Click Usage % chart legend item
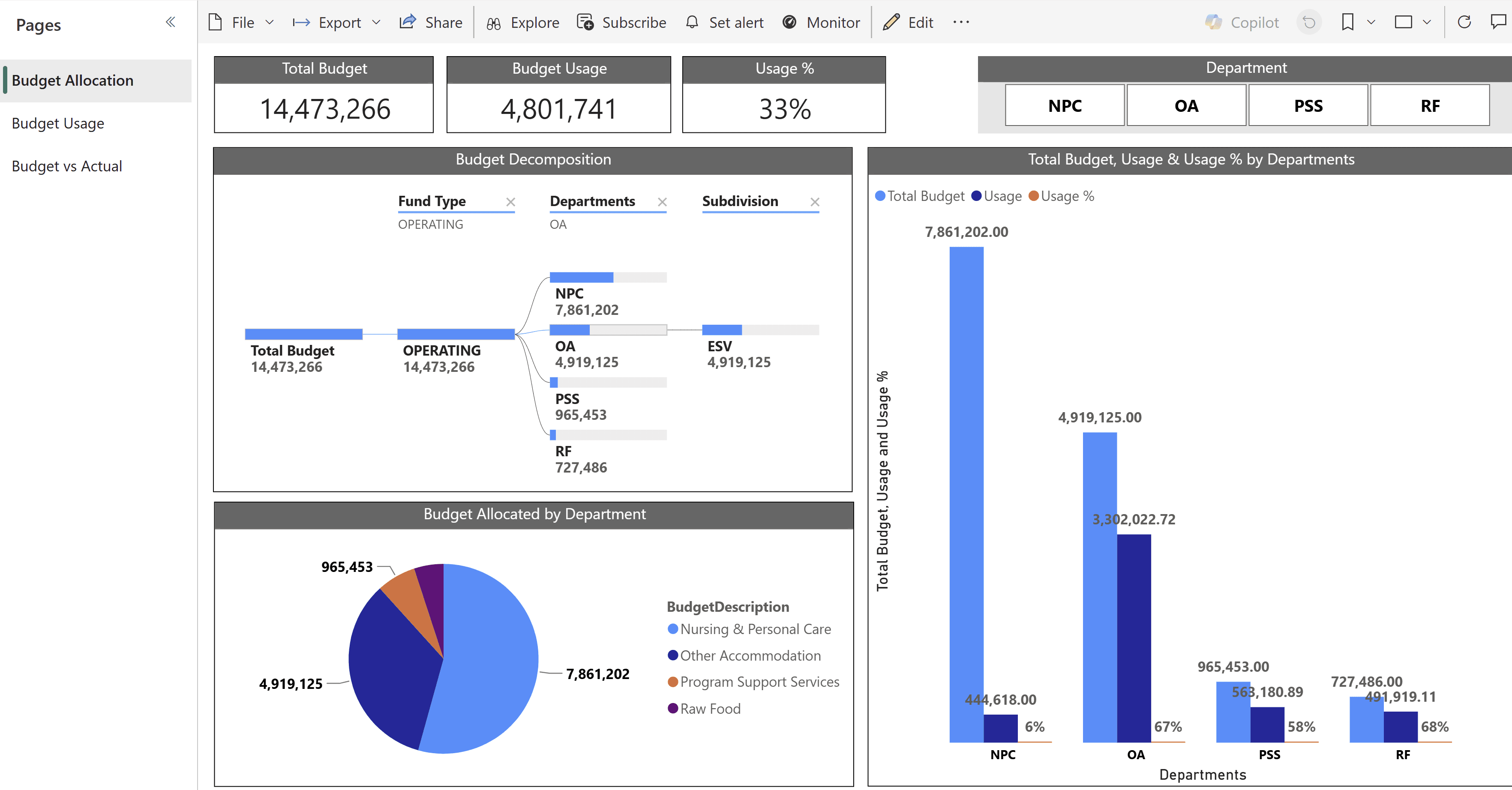This screenshot has width=1512, height=790. (1061, 196)
